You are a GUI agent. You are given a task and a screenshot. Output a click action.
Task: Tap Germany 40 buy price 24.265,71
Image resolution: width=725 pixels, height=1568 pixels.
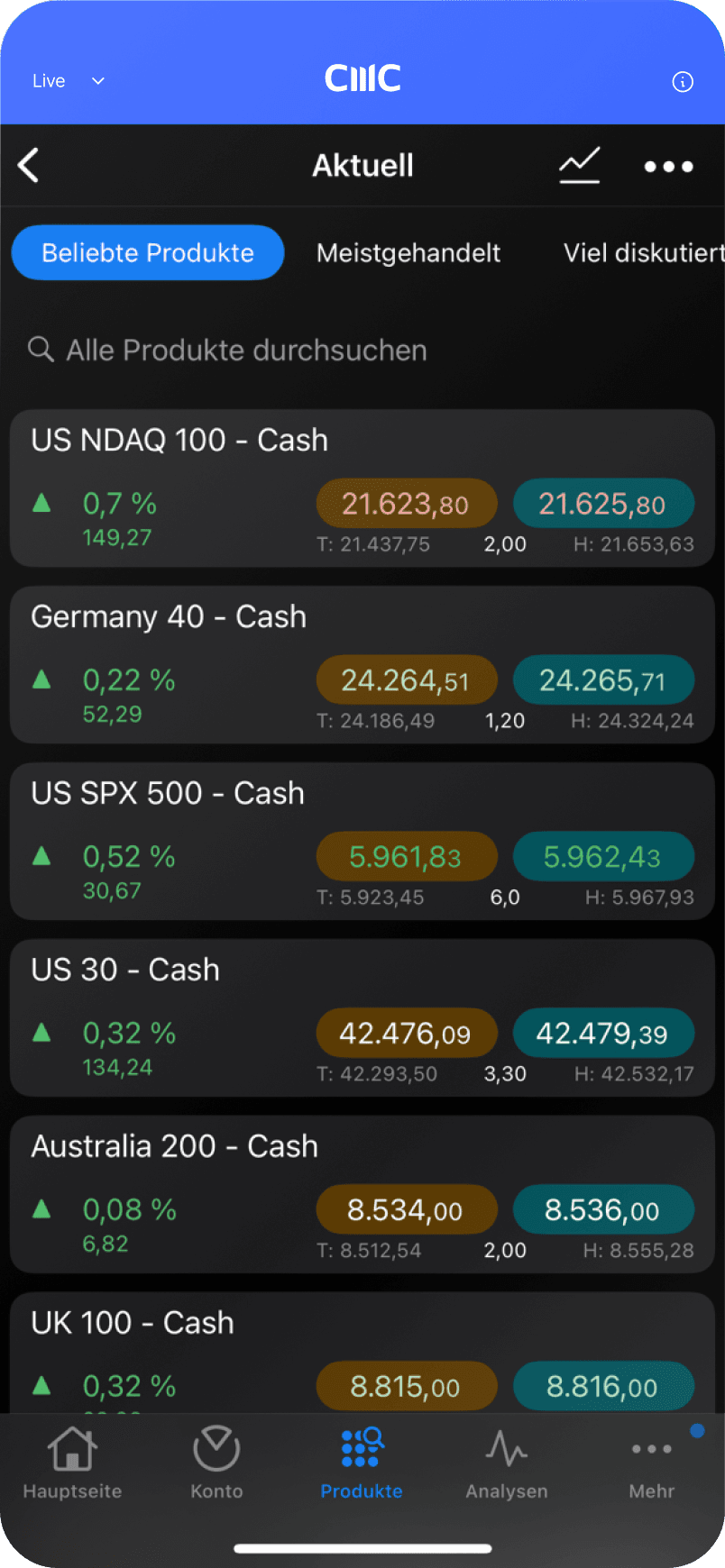point(603,680)
